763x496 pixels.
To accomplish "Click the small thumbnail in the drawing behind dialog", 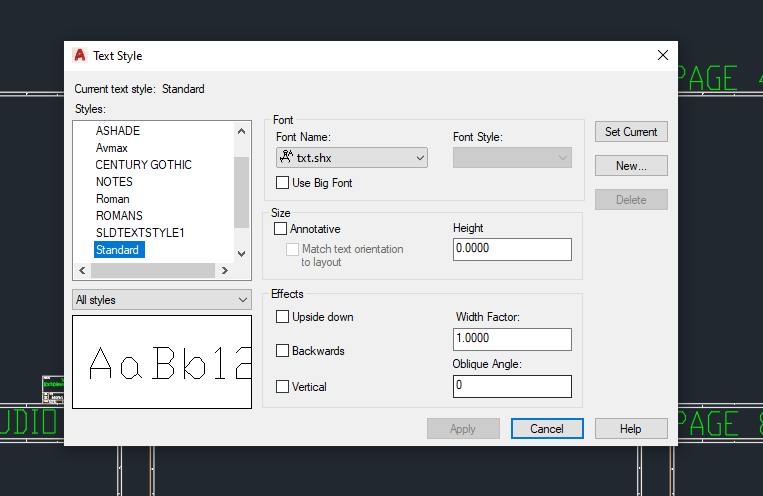I will [x=53, y=389].
